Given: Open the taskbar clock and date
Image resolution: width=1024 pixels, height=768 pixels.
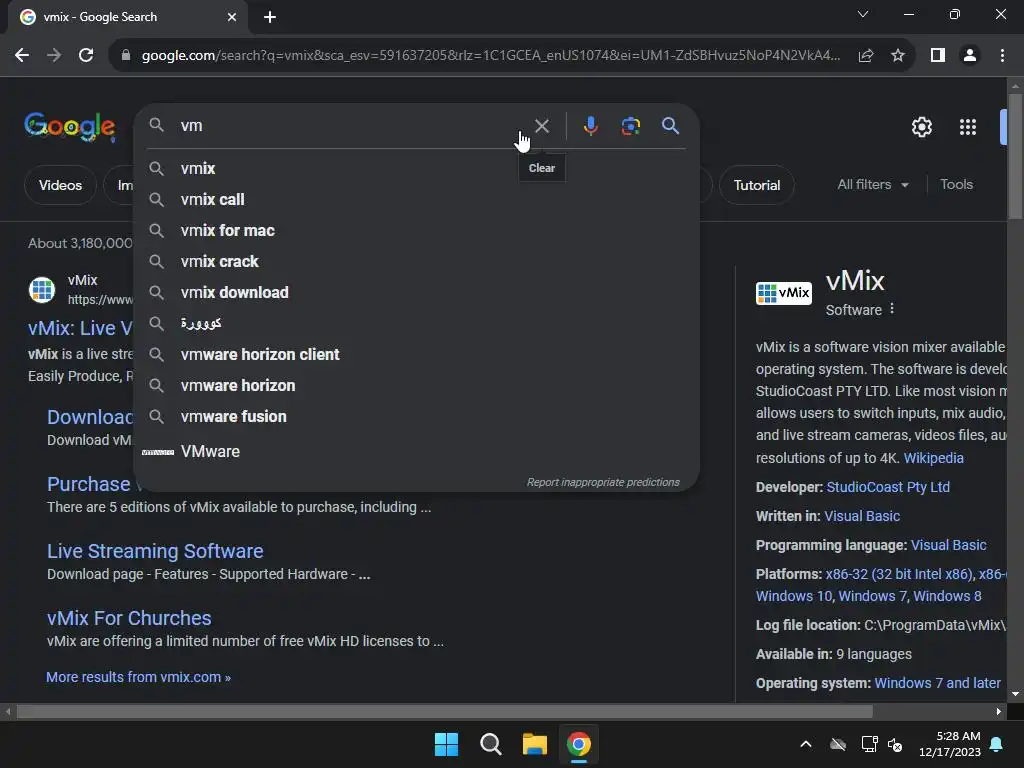Looking at the screenshot, I should (949, 744).
